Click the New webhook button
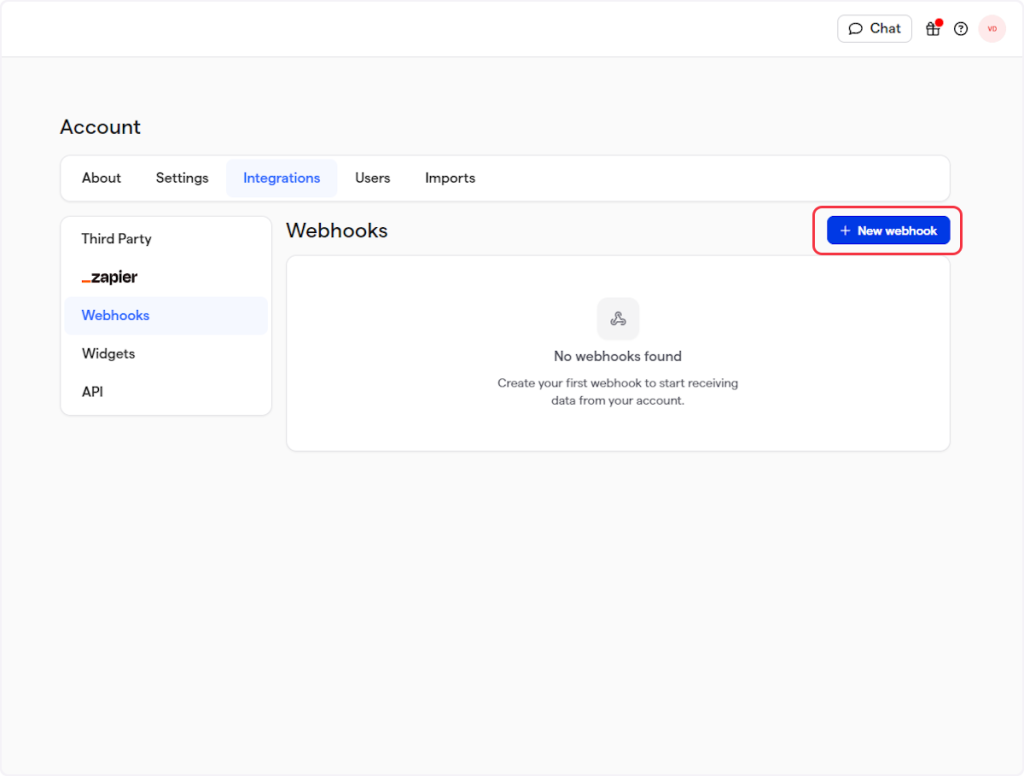Image resolution: width=1024 pixels, height=776 pixels. click(888, 231)
